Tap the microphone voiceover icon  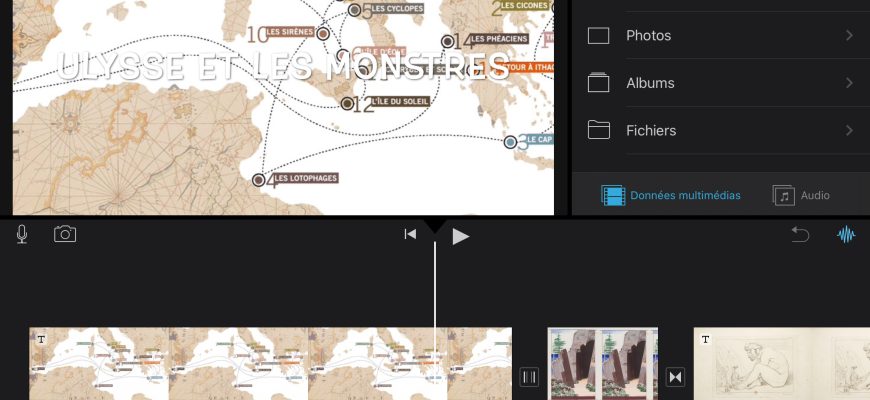pyautogui.click(x=22, y=234)
